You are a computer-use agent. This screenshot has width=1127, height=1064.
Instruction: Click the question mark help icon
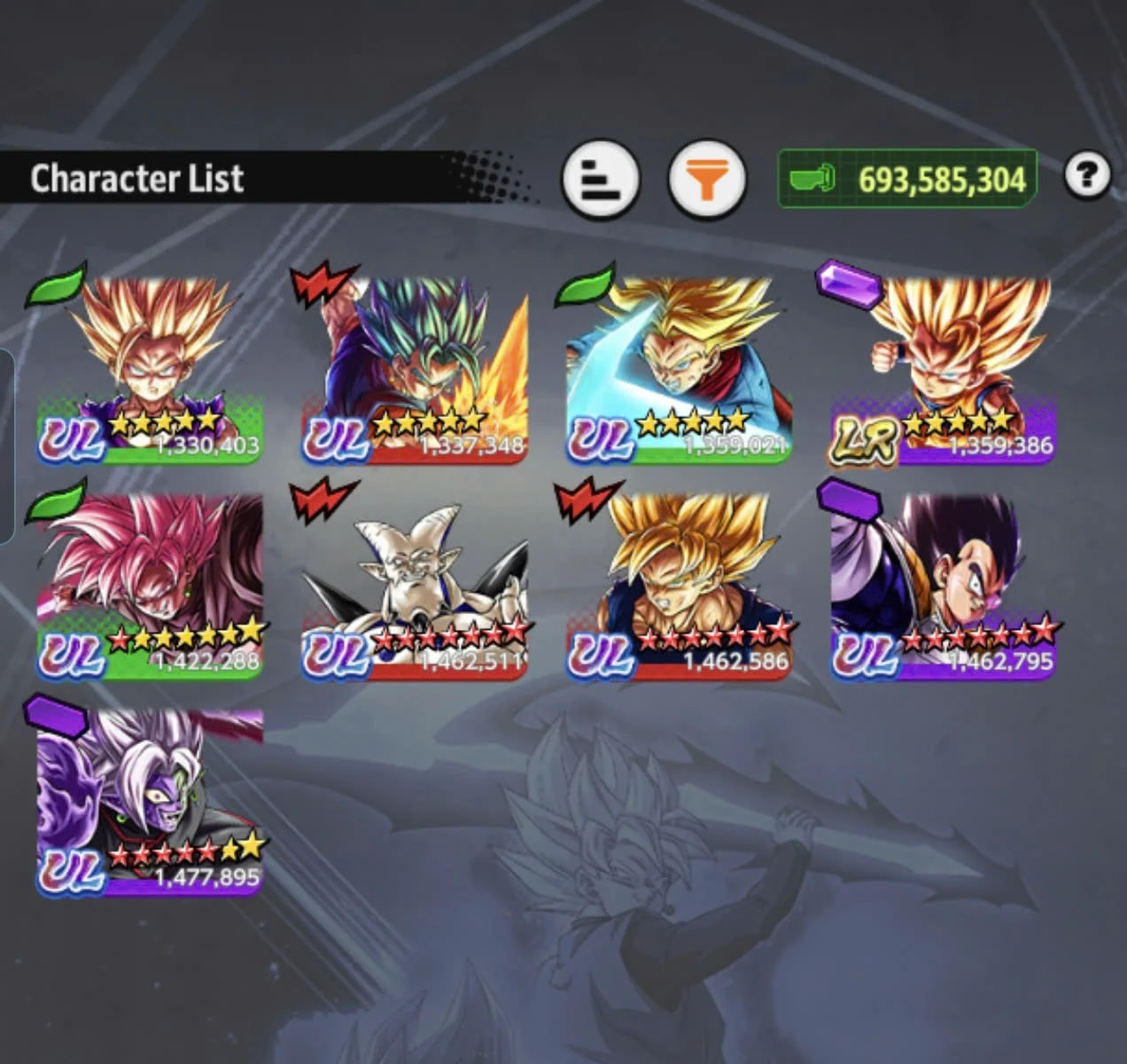pyautogui.click(x=1087, y=176)
